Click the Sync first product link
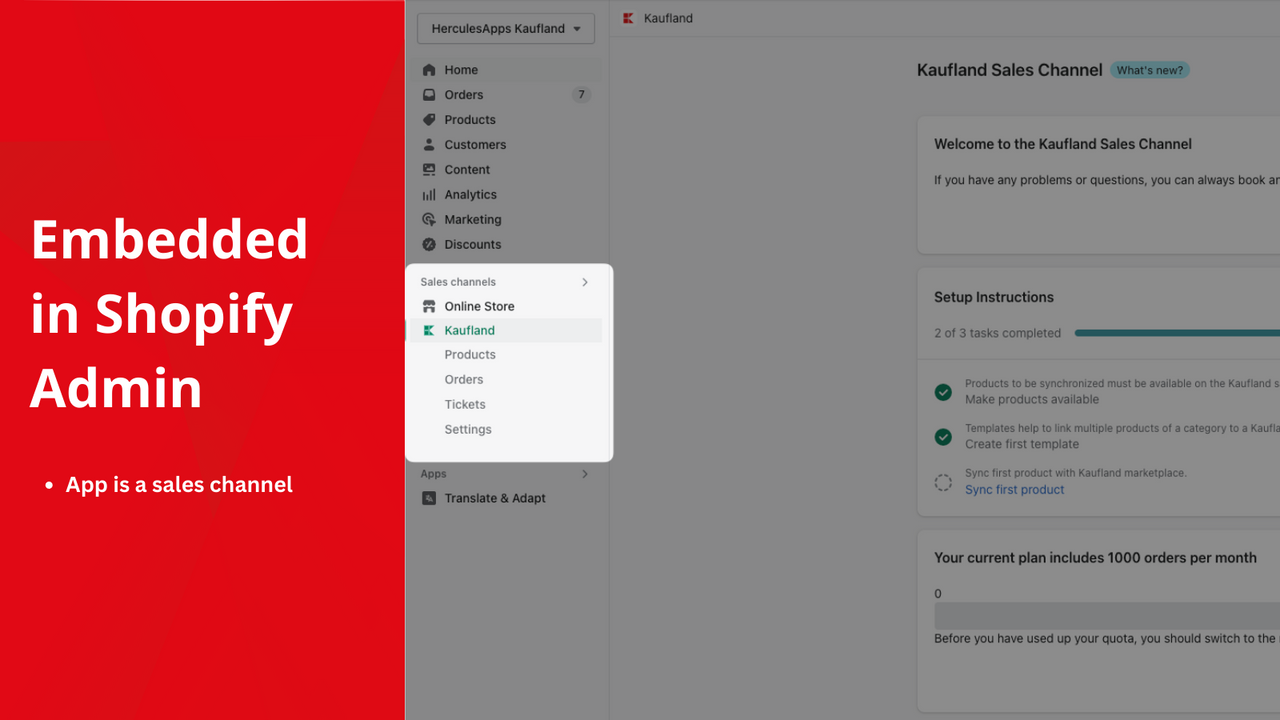1280x720 pixels. 1014,489
